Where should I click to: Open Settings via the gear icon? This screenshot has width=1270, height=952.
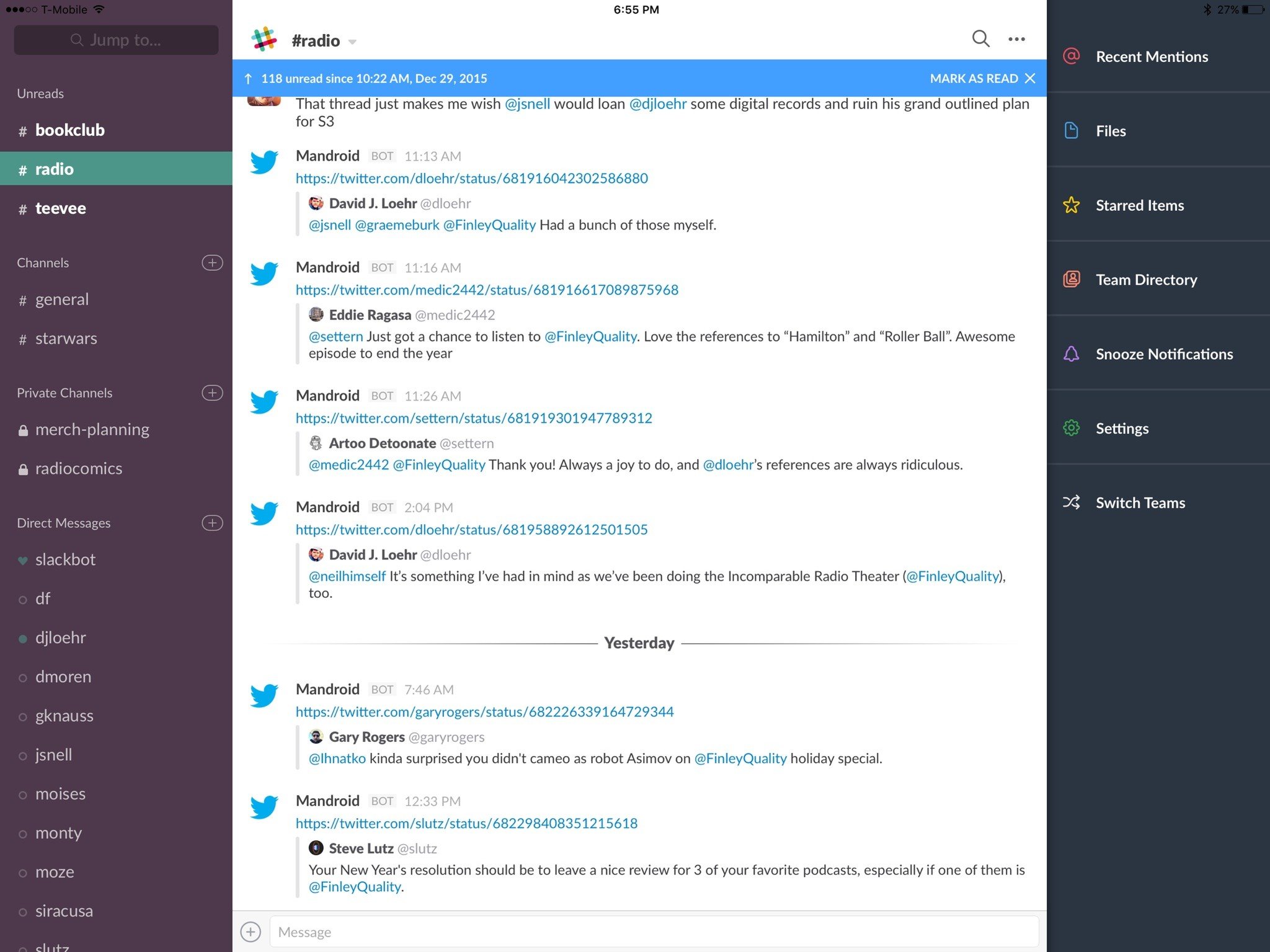[1071, 428]
